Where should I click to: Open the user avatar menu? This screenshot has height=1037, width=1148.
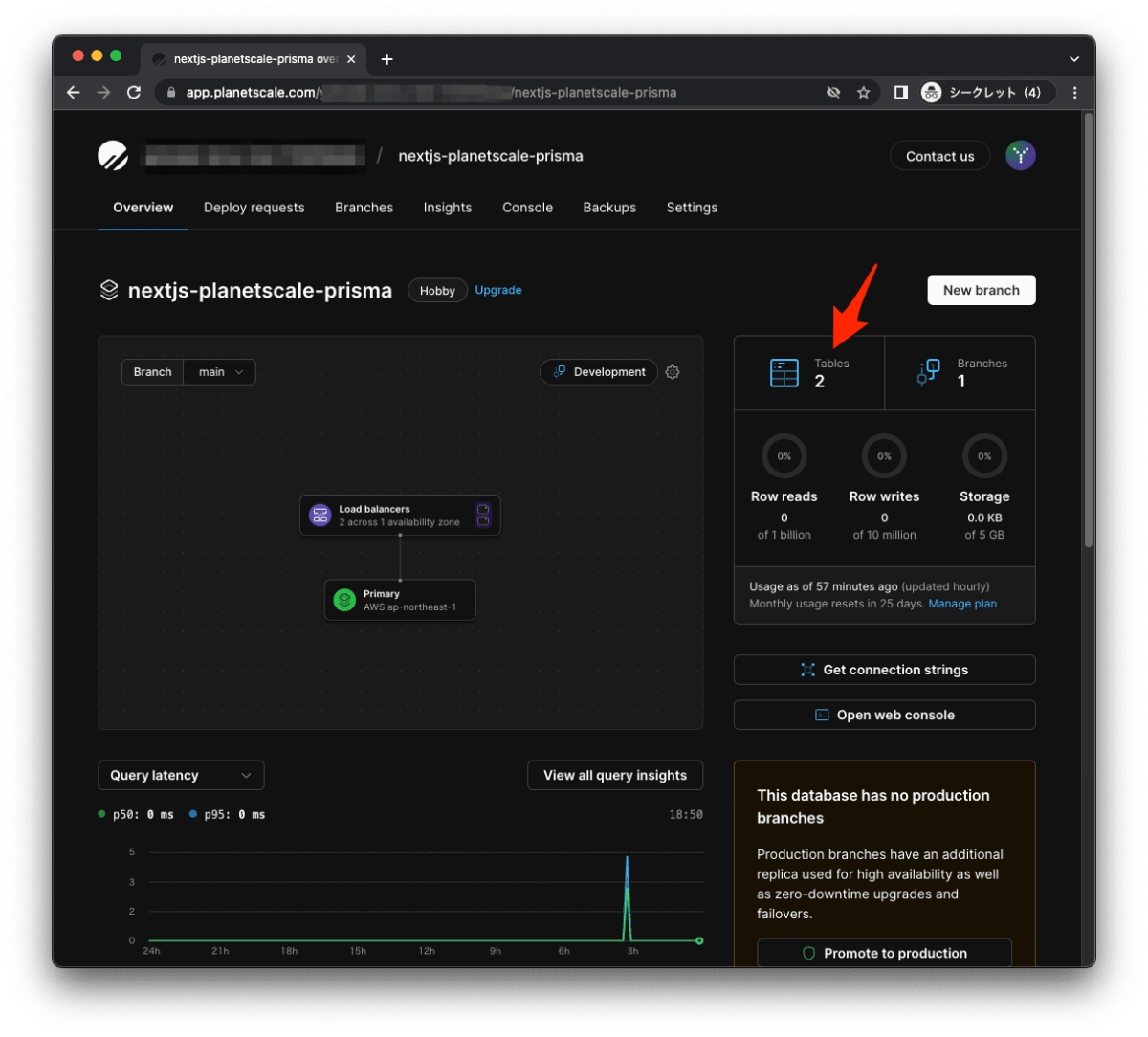(1021, 156)
